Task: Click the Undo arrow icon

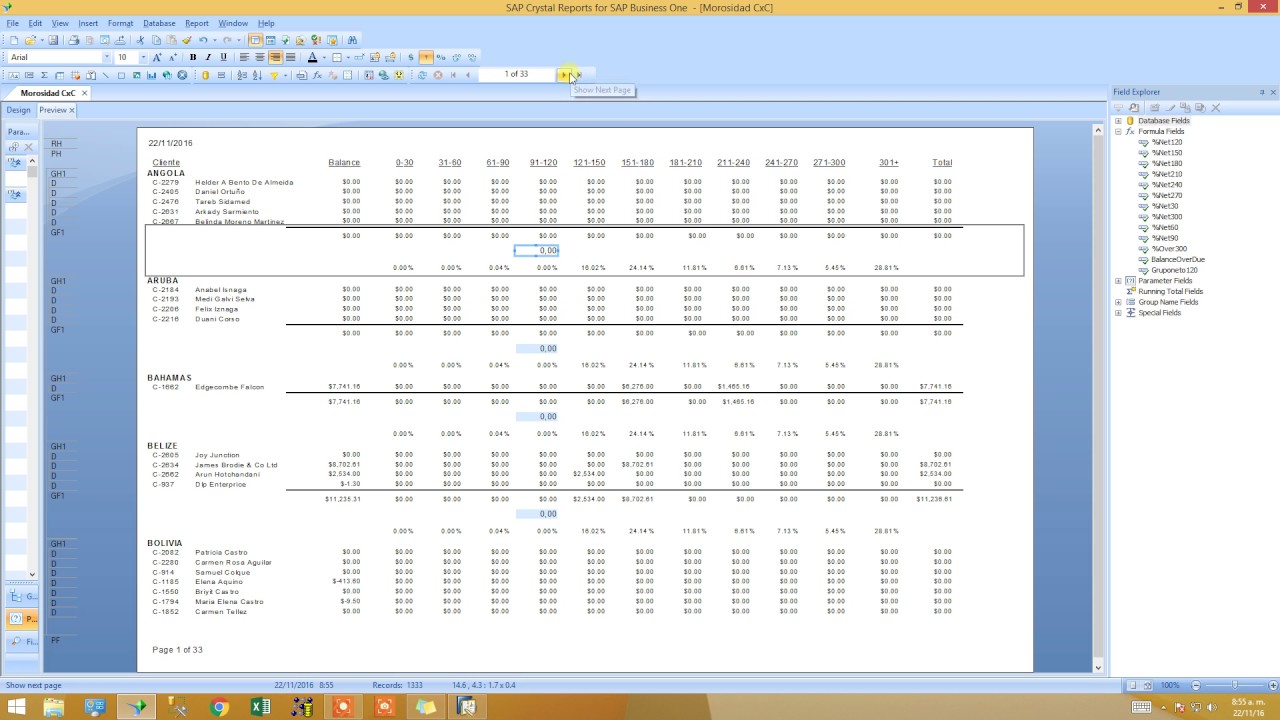Action: [x=203, y=40]
